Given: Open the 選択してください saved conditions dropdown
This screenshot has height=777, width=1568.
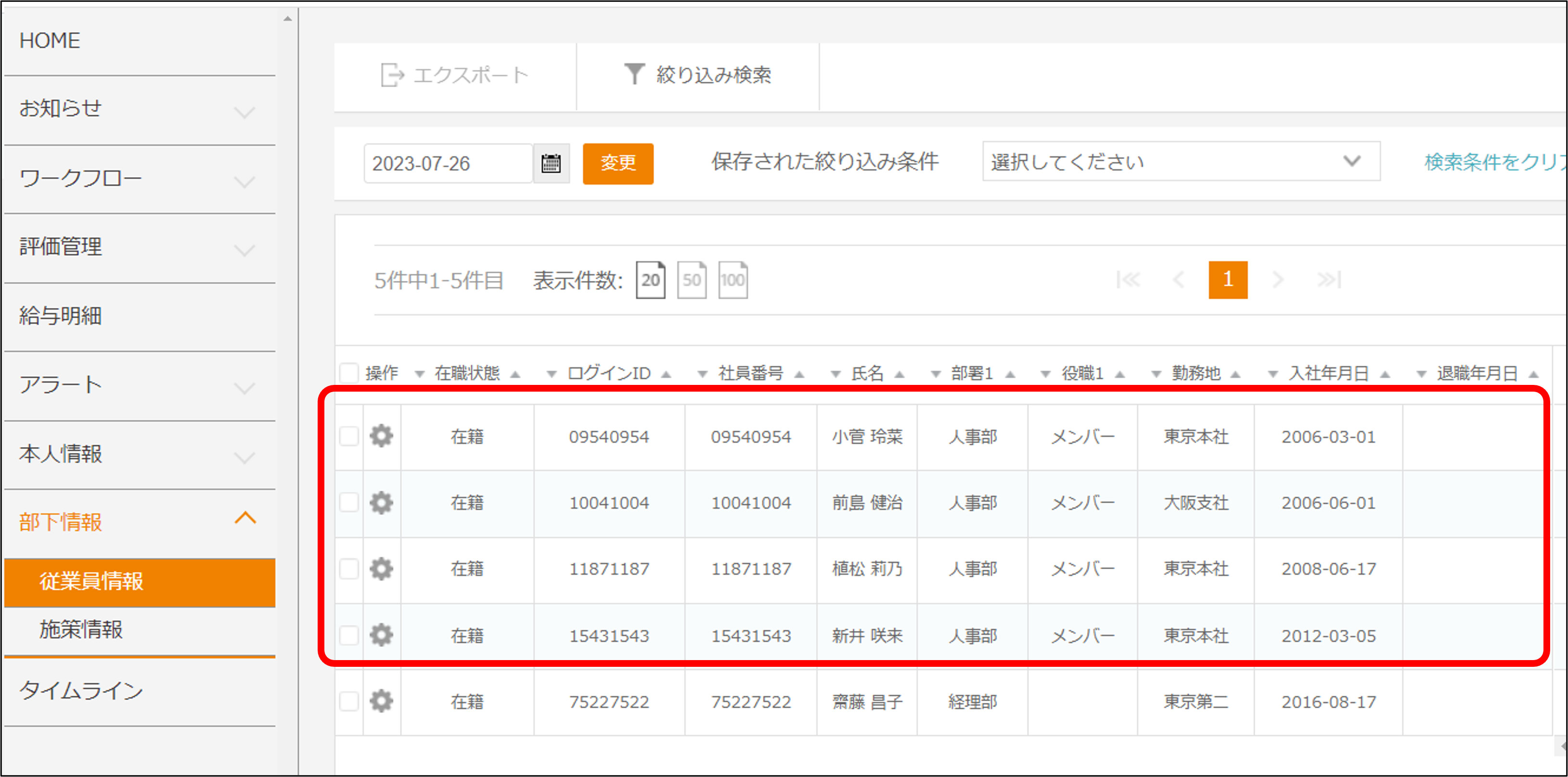Looking at the screenshot, I should point(1181,161).
